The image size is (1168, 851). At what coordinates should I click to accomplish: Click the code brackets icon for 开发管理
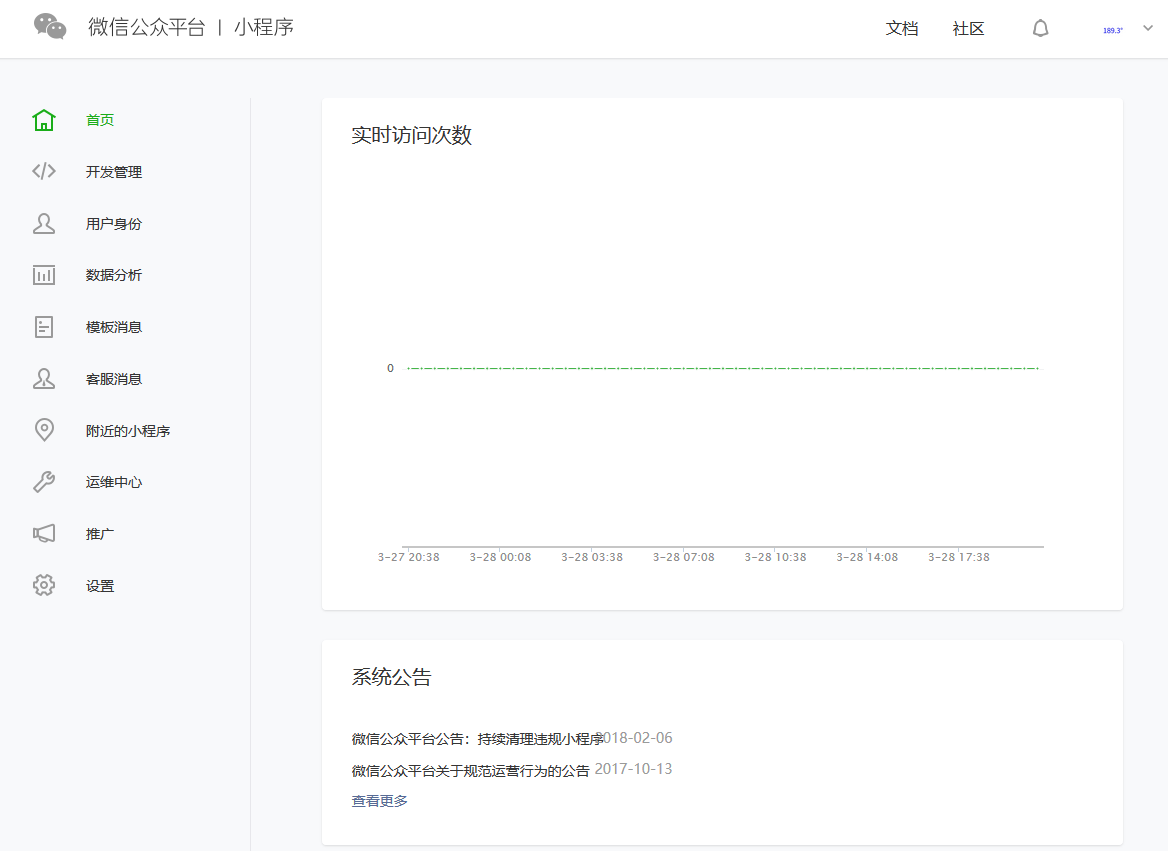click(44, 171)
